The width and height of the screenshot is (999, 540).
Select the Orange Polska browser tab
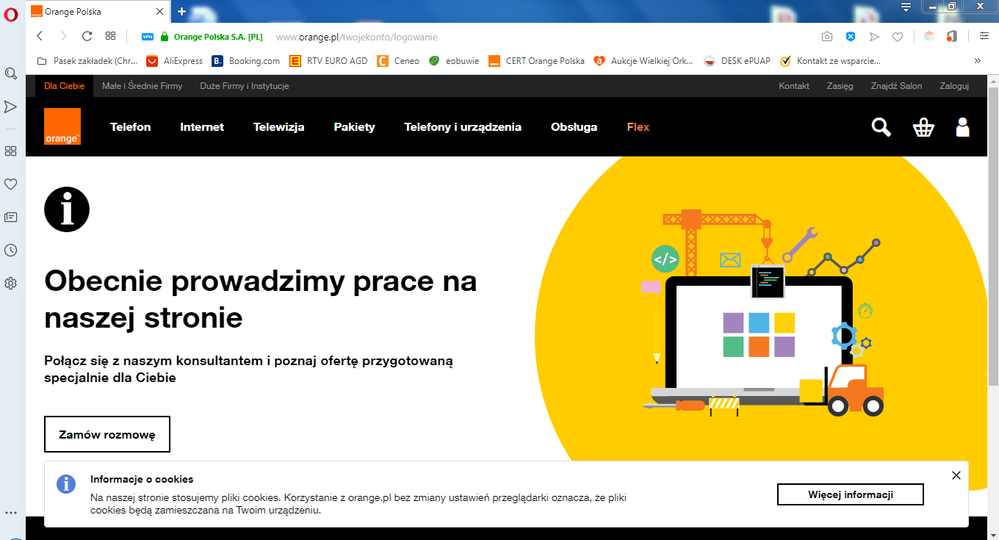pyautogui.click(x=97, y=11)
